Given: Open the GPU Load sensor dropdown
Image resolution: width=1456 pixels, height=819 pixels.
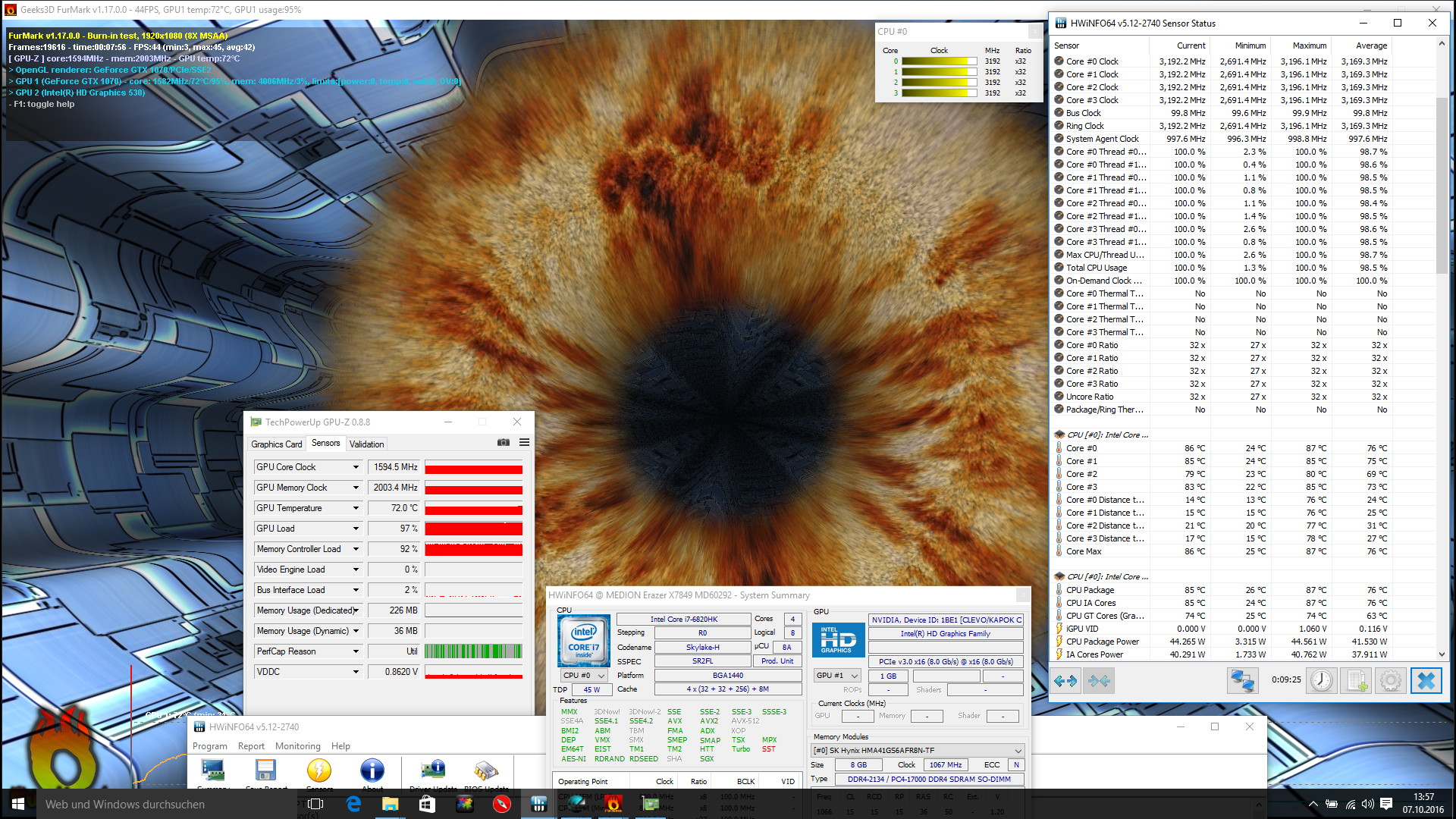Looking at the screenshot, I should [356, 529].
